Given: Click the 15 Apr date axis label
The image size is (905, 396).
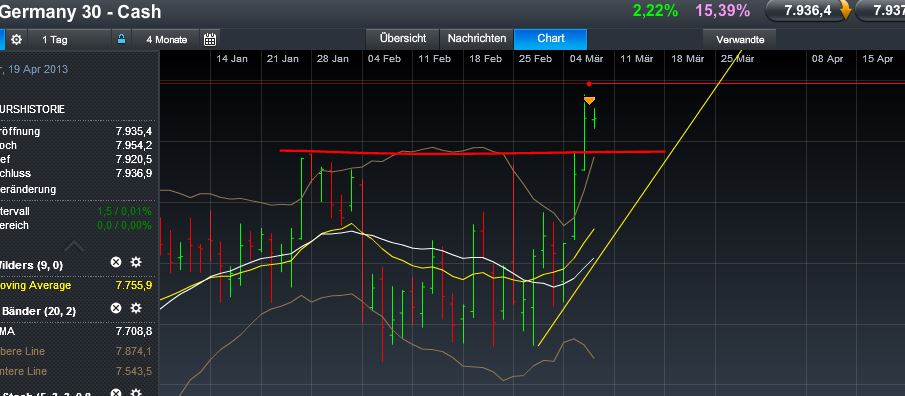Looking at the screenshot, I should click(877, 59).
